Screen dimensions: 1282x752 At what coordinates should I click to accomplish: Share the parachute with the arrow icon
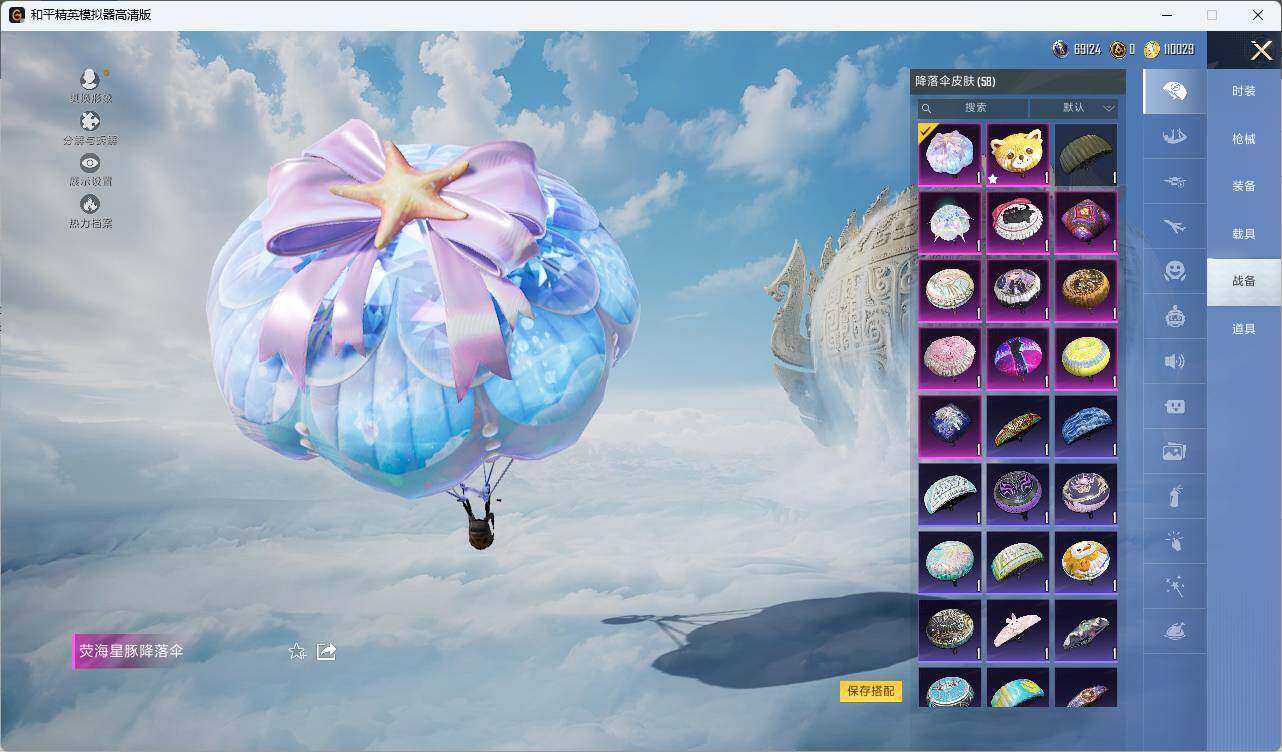[x=326, y=651]
